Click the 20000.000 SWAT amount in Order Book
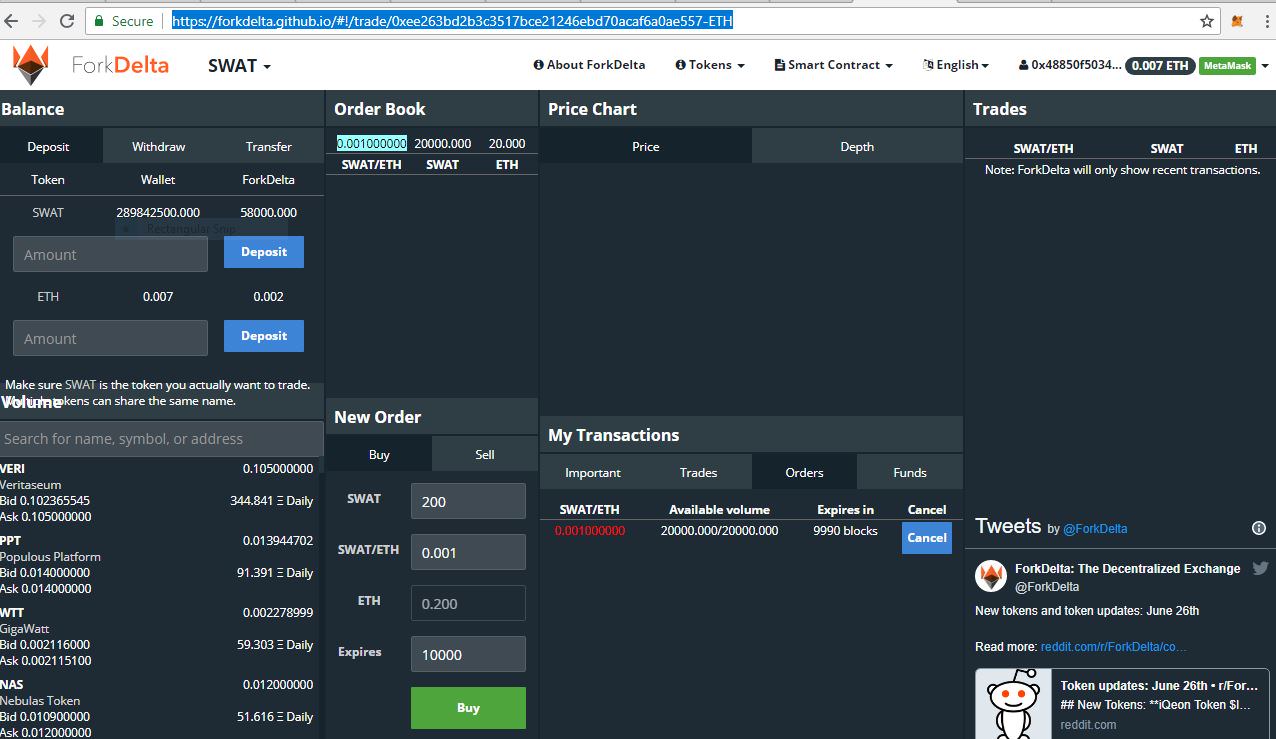Viewport: 1276px width, 739px height. tap(443, 143)
